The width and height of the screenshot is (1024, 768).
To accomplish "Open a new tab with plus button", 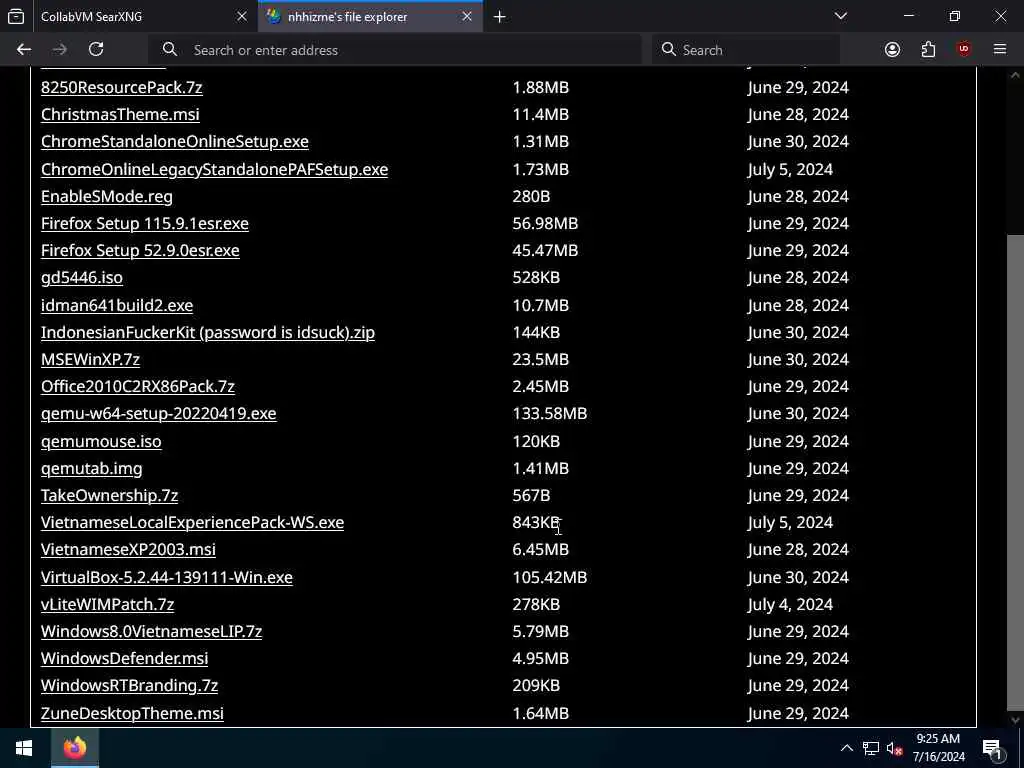I will point(500,17).
